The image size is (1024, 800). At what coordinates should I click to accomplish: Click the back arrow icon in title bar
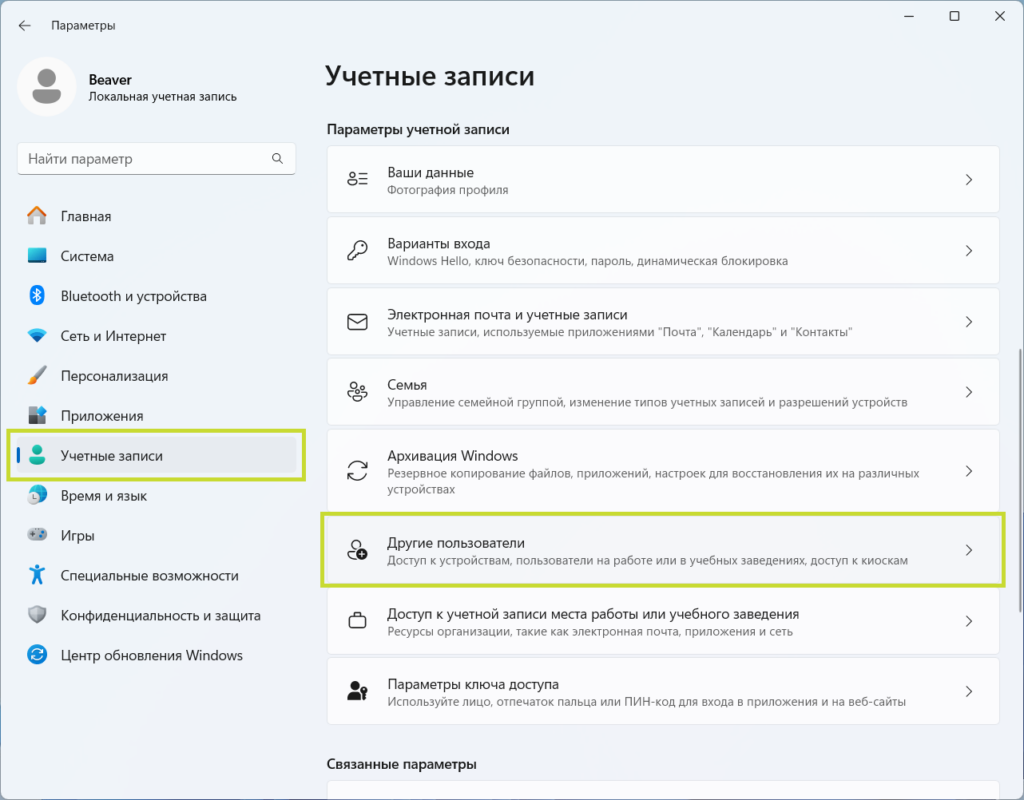coord(25,25)
